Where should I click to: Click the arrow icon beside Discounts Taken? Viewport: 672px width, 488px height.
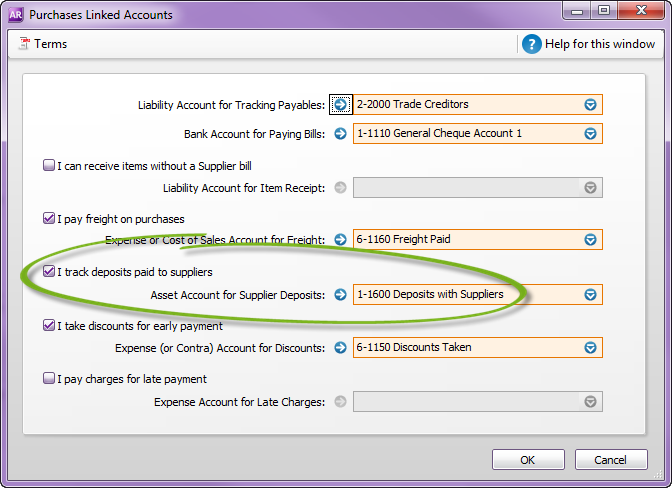(x=340, y=347)
